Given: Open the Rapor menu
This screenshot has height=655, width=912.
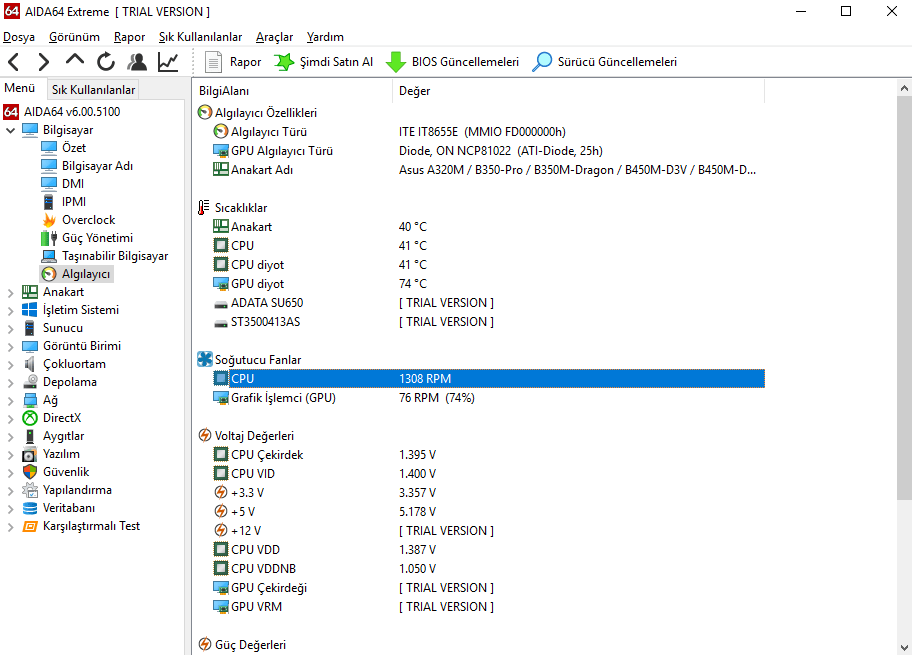Looking at the screenshot, I should tap(129, 37).
